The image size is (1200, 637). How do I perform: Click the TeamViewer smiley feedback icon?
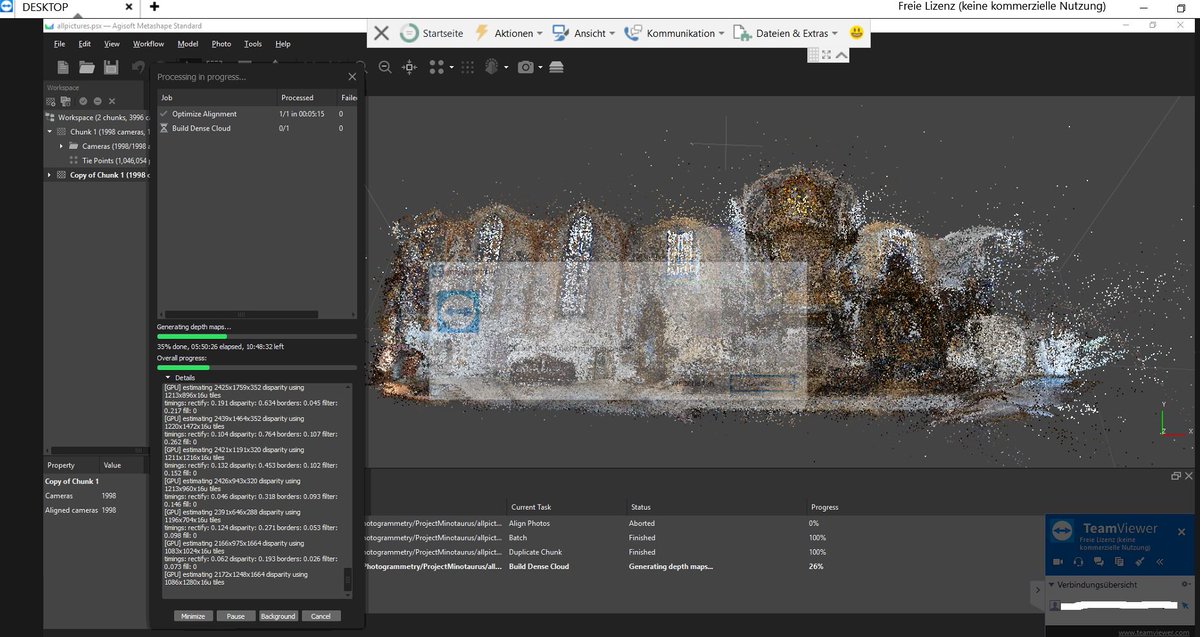point(857,32)
